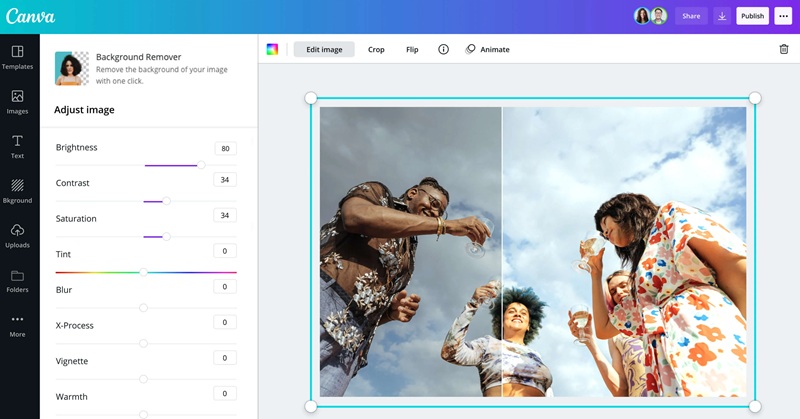The image size is (800, 419).
Task: Delete image with trash icon
Action: pyautogui.click(x=784, y=49)
